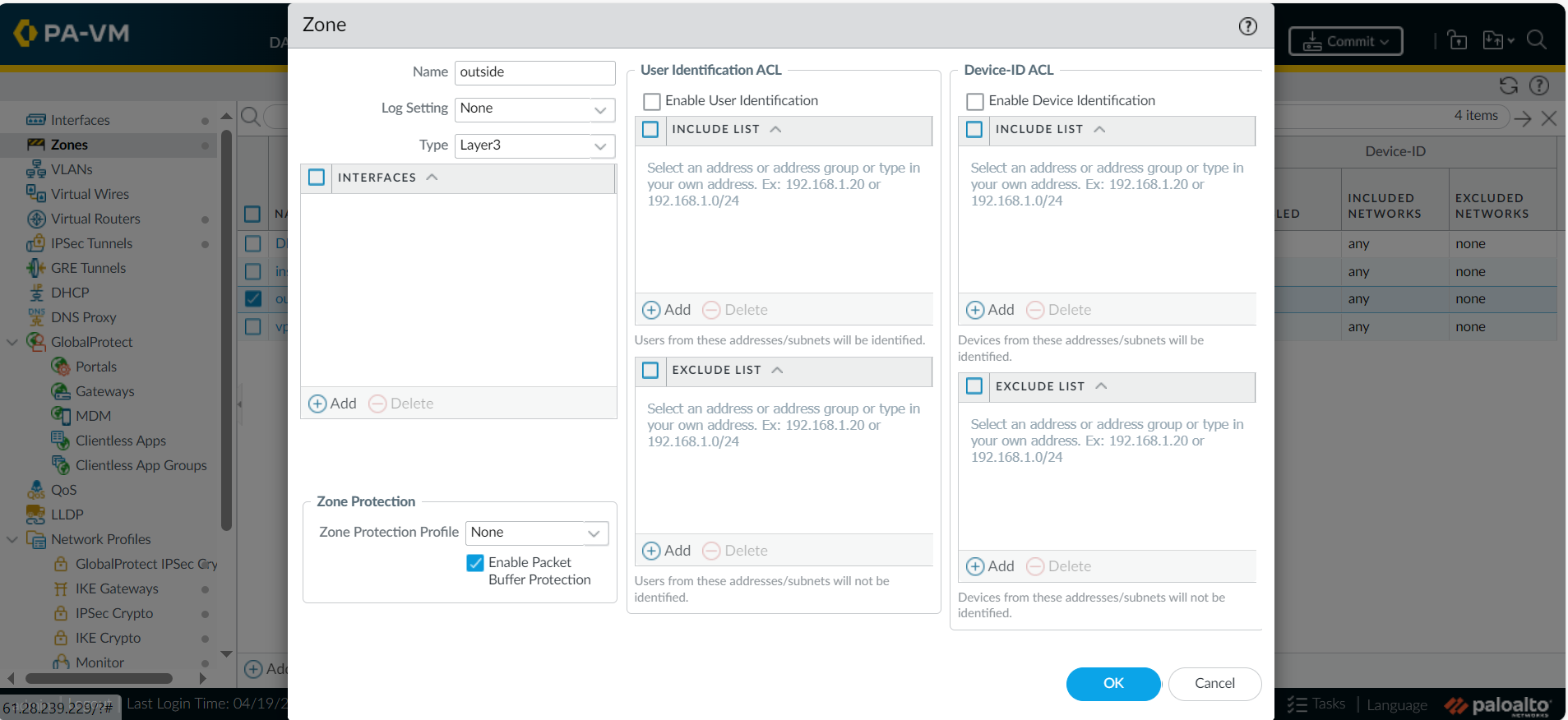Click the refresh icon above the zones table
1568x720 pixels.
[x=1508, y=85]
